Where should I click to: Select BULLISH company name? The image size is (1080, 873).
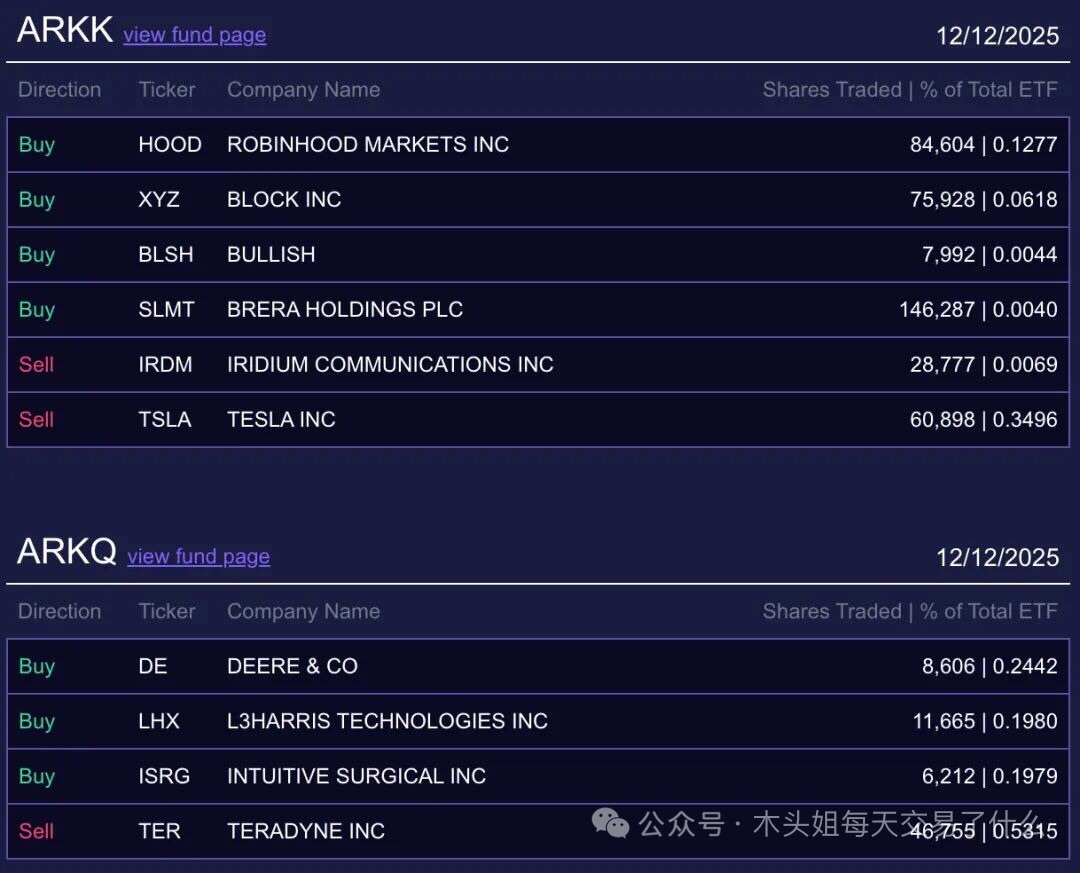click(271, 254)
